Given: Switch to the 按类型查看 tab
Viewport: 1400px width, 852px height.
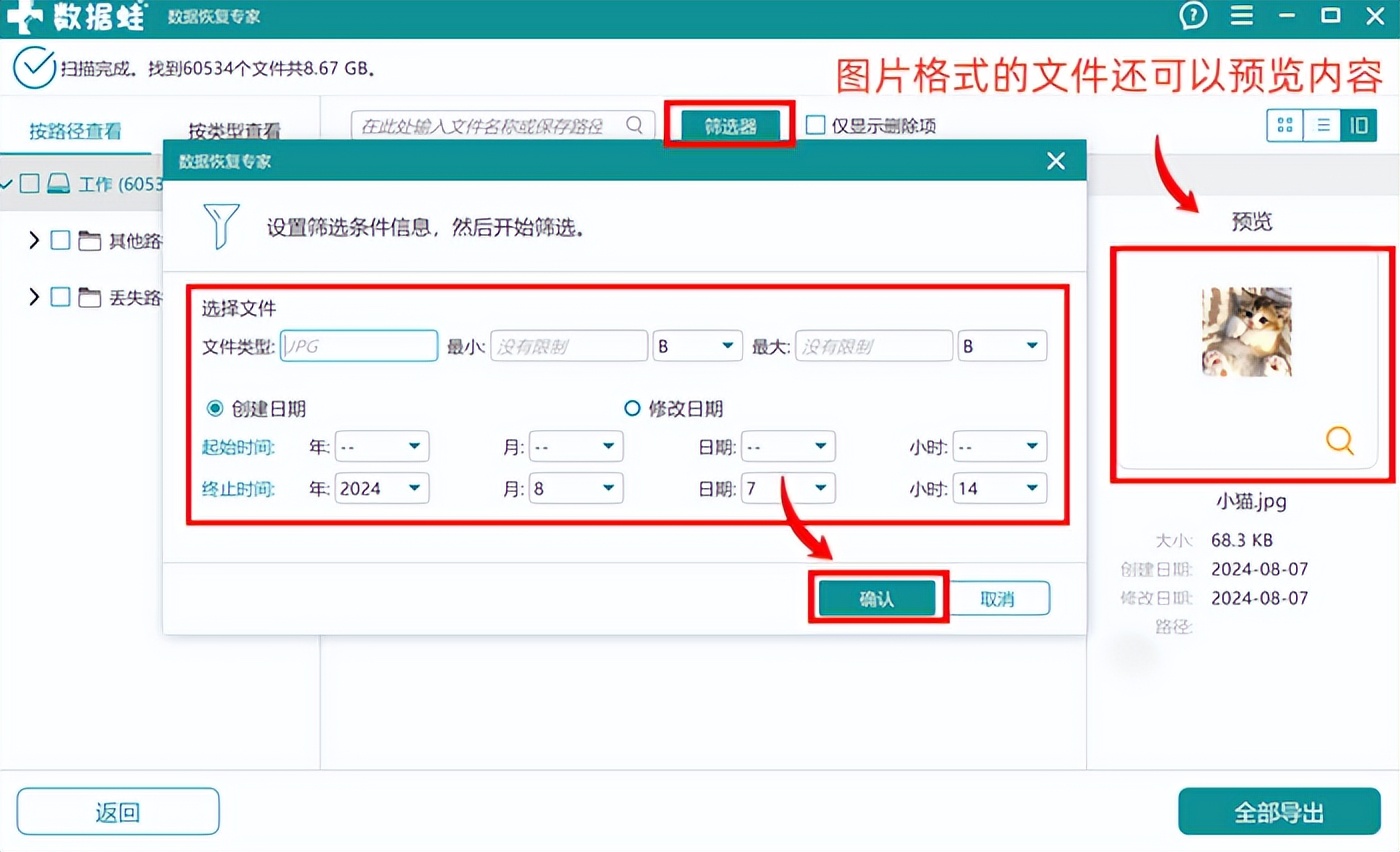Looking at the screenshot, I should (234, 131).
